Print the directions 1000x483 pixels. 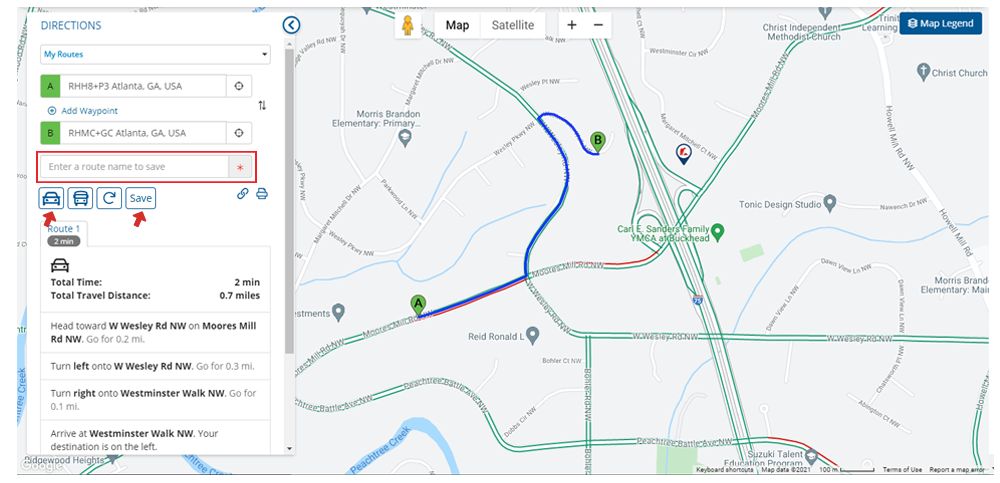(x=262, y=194)
